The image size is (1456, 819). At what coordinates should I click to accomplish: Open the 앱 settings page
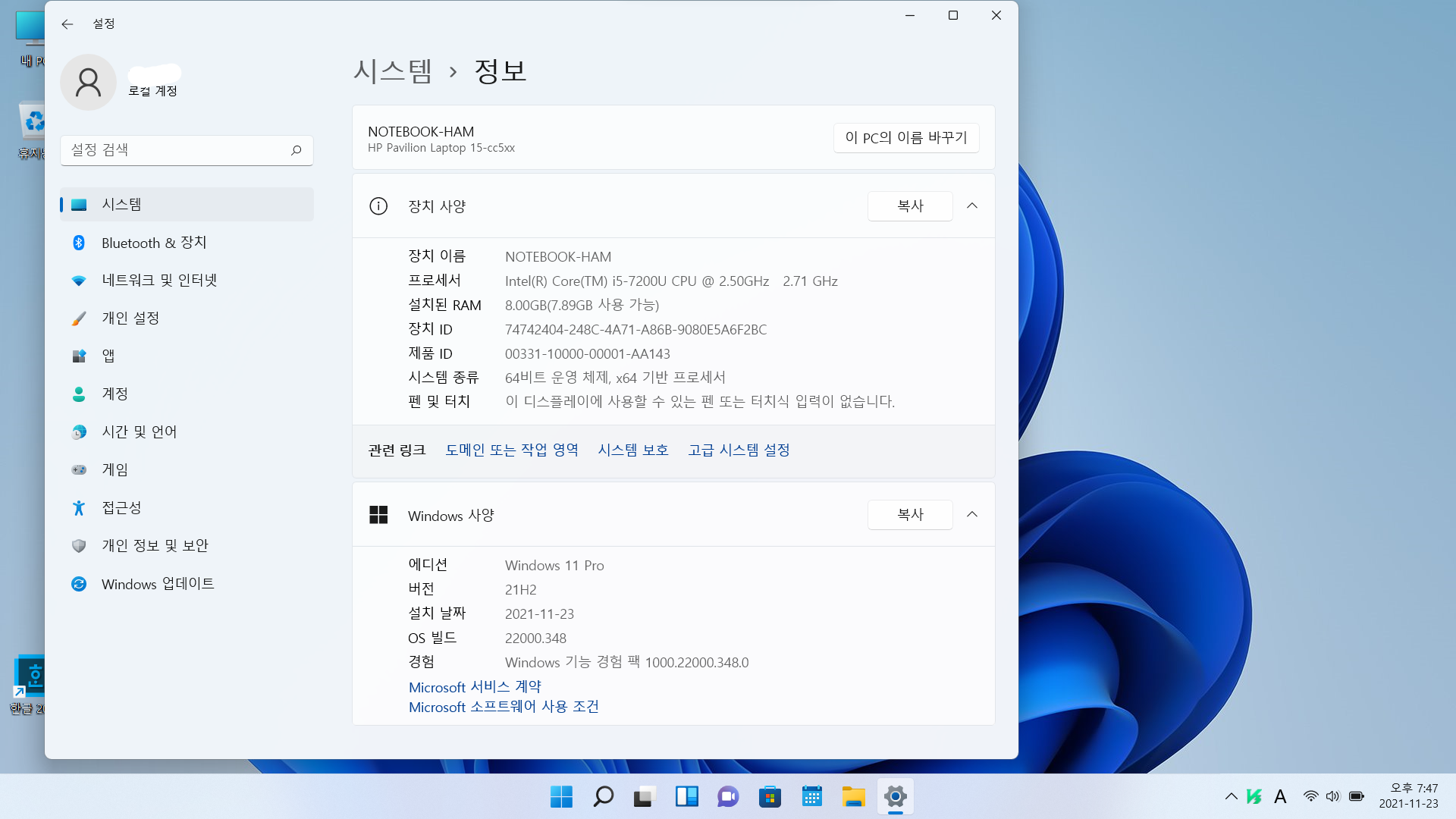(187, 356)
